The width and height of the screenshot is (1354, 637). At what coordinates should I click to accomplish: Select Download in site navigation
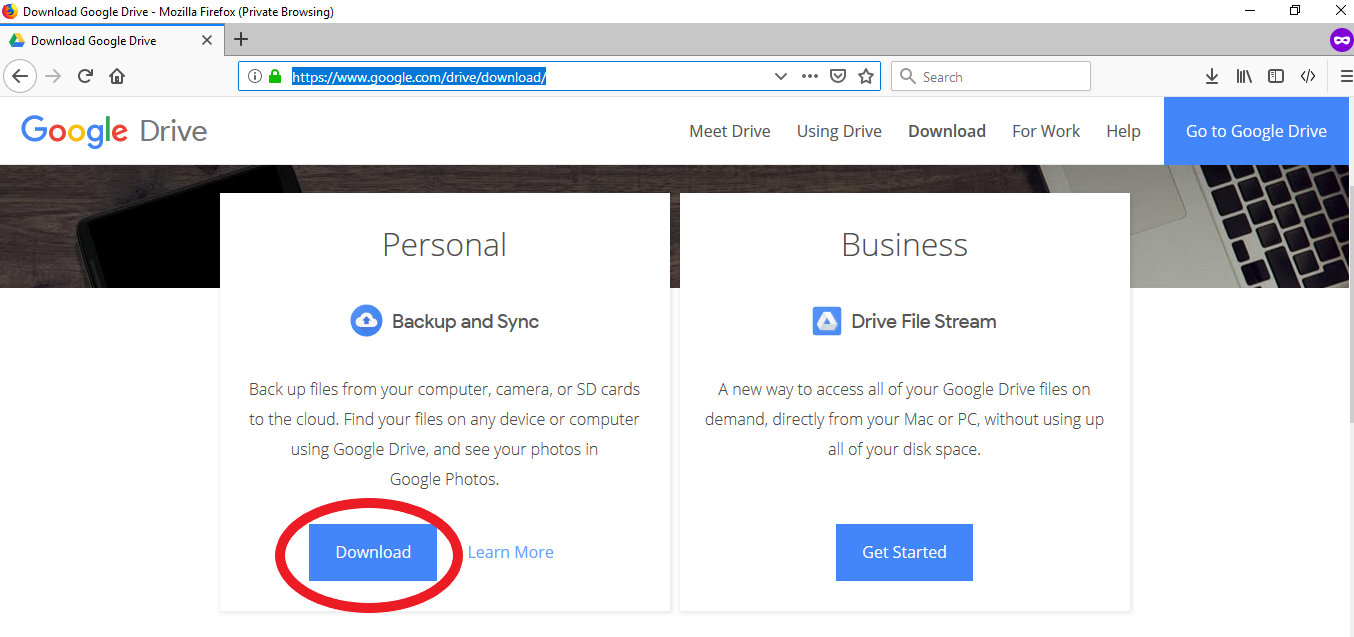click(x=947, y=131)
